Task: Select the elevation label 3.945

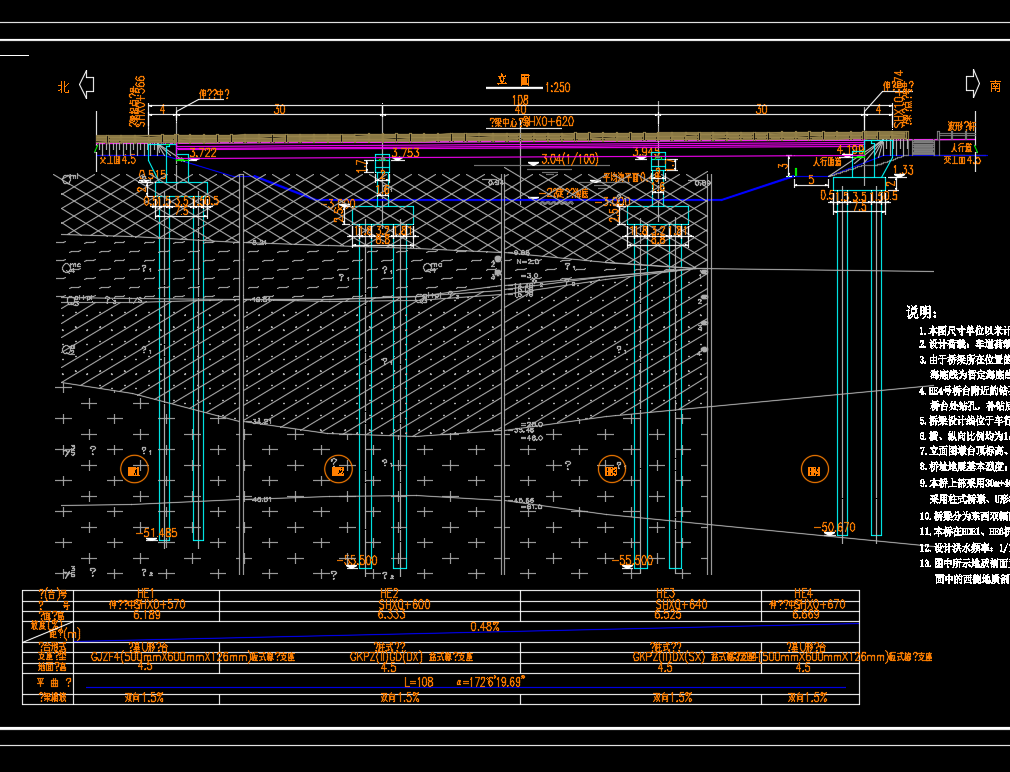Action: pyautogui.click(x=647, y=152)
